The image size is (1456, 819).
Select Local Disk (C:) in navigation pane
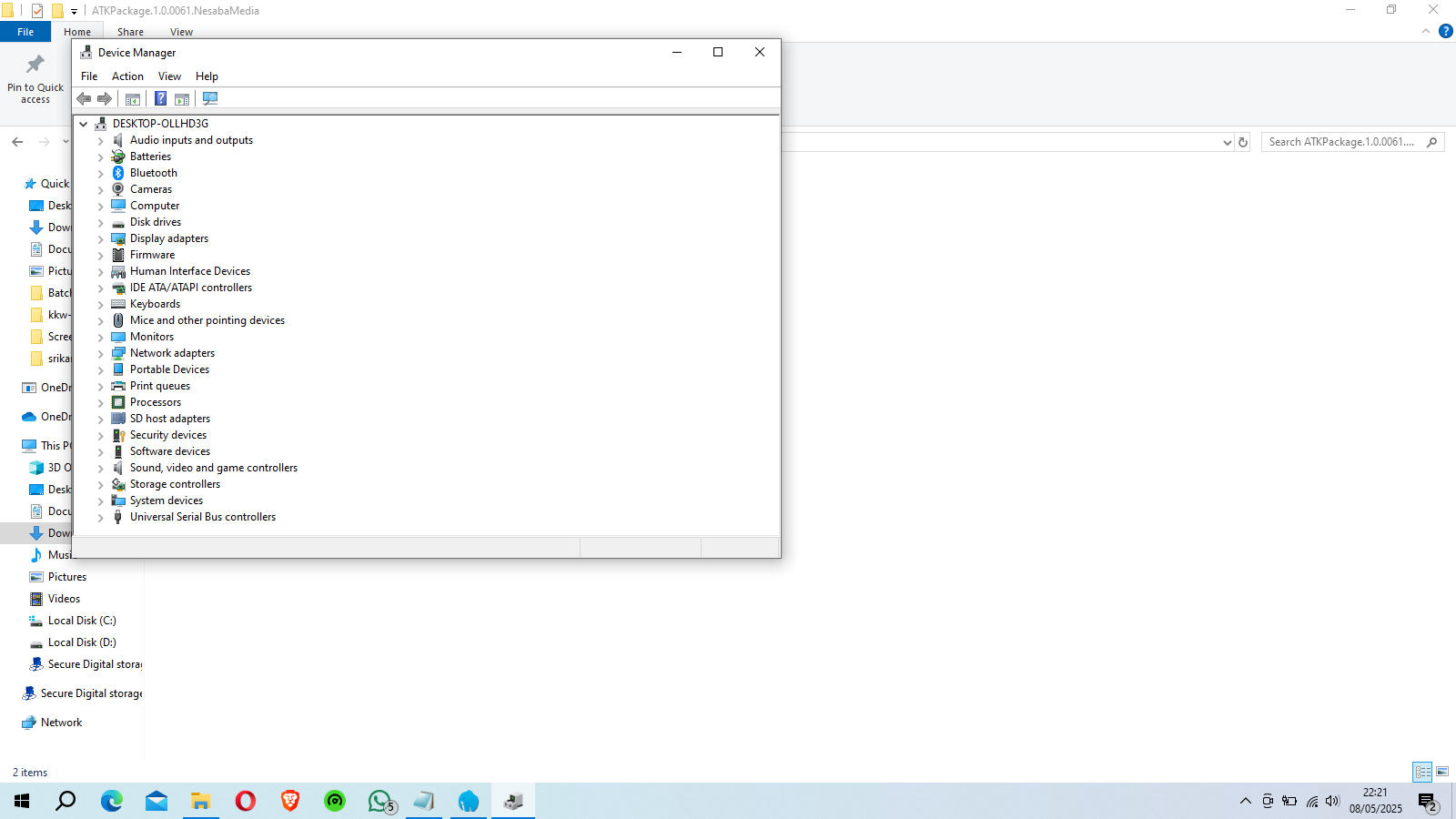[x=82, y=621]
